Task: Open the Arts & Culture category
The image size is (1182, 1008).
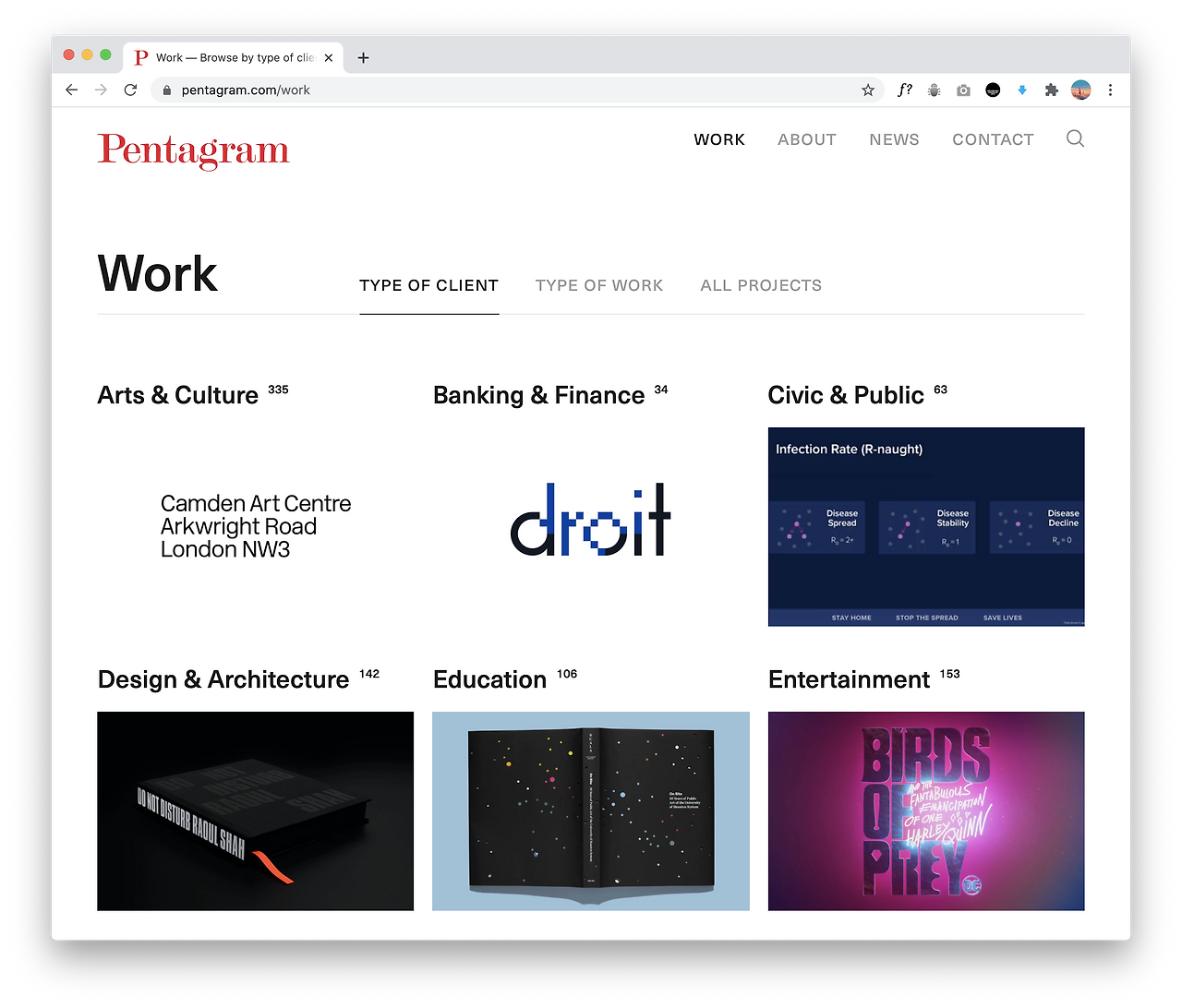Action: coord(178,395)
